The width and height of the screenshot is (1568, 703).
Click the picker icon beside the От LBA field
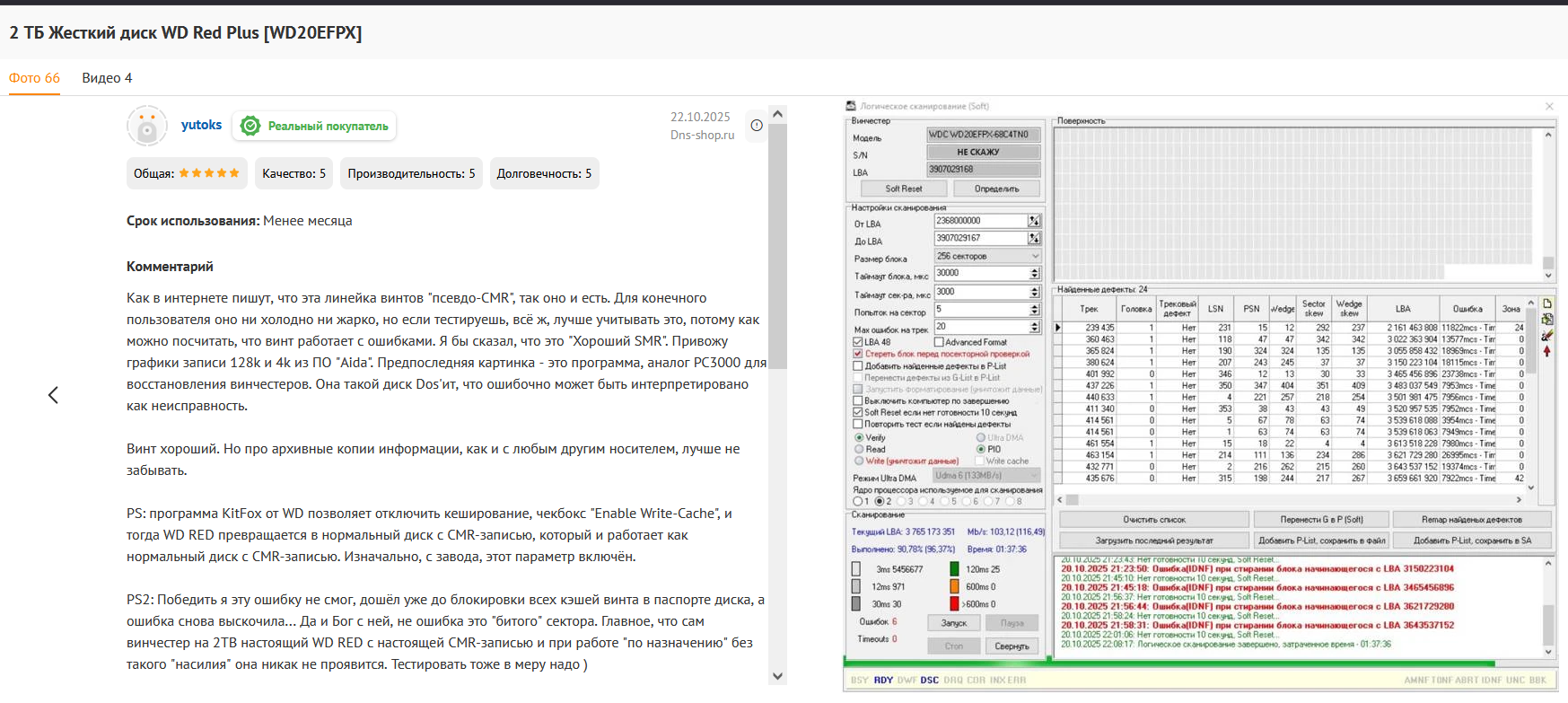coord(1034,221)
